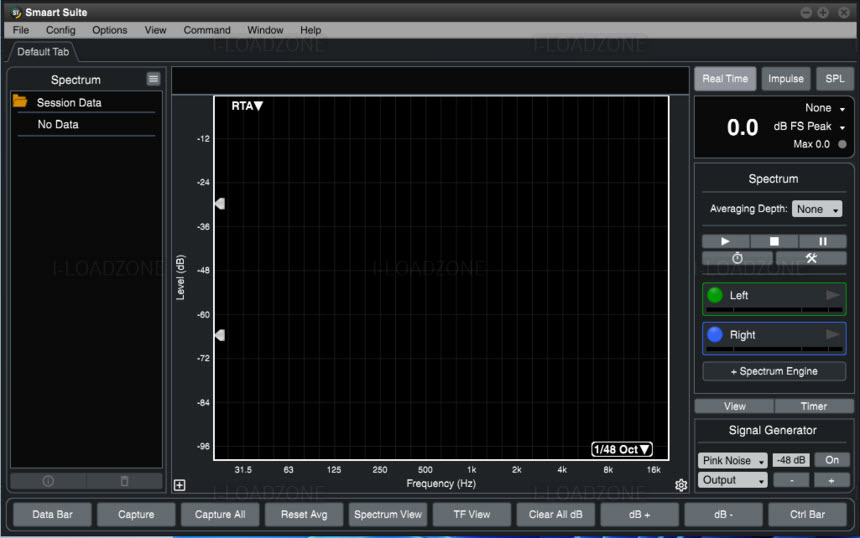Start measurement with the play button
Screen dimensions: 860x538
click(x=725, y=241)
